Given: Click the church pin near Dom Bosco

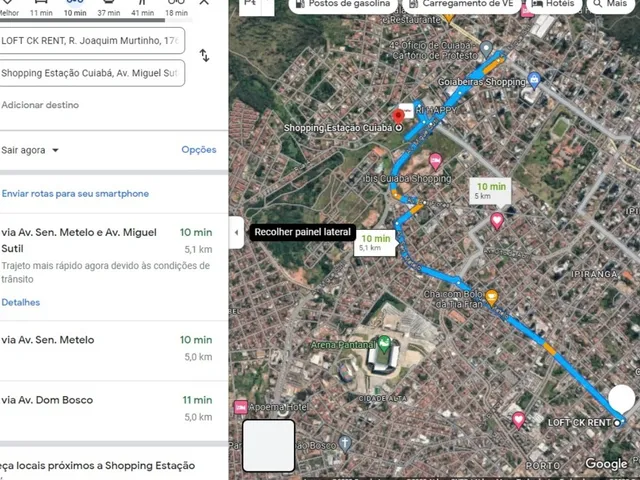Looking at the screenshot, I should click(345, 444).
